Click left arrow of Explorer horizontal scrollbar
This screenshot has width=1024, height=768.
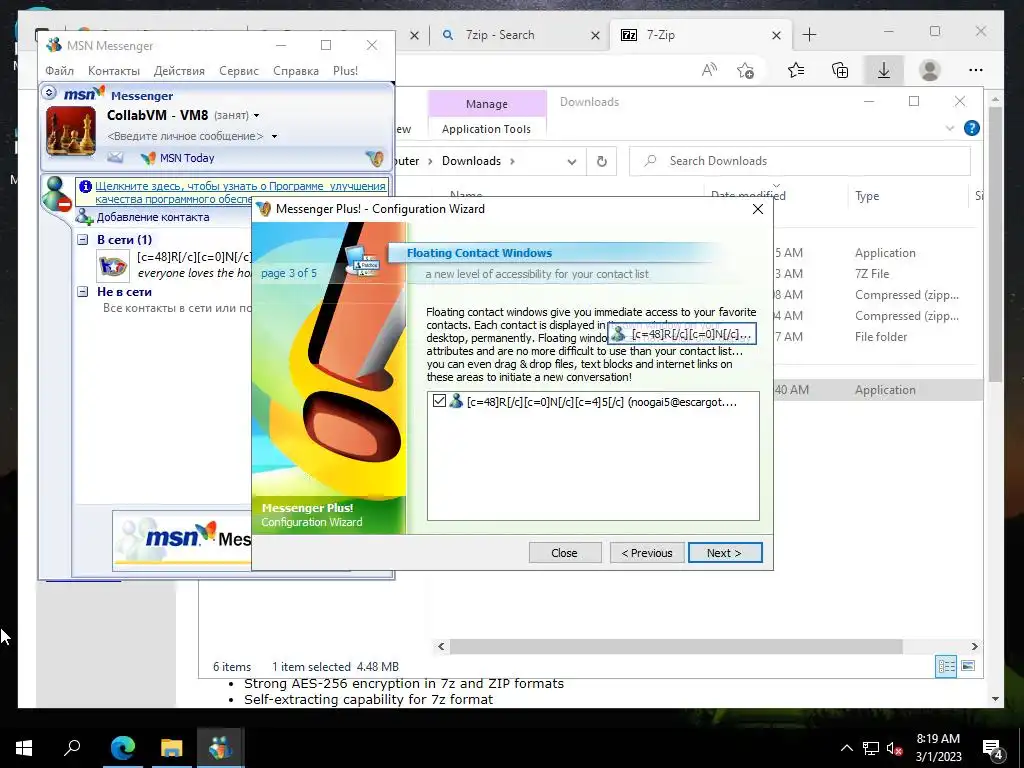441,647
